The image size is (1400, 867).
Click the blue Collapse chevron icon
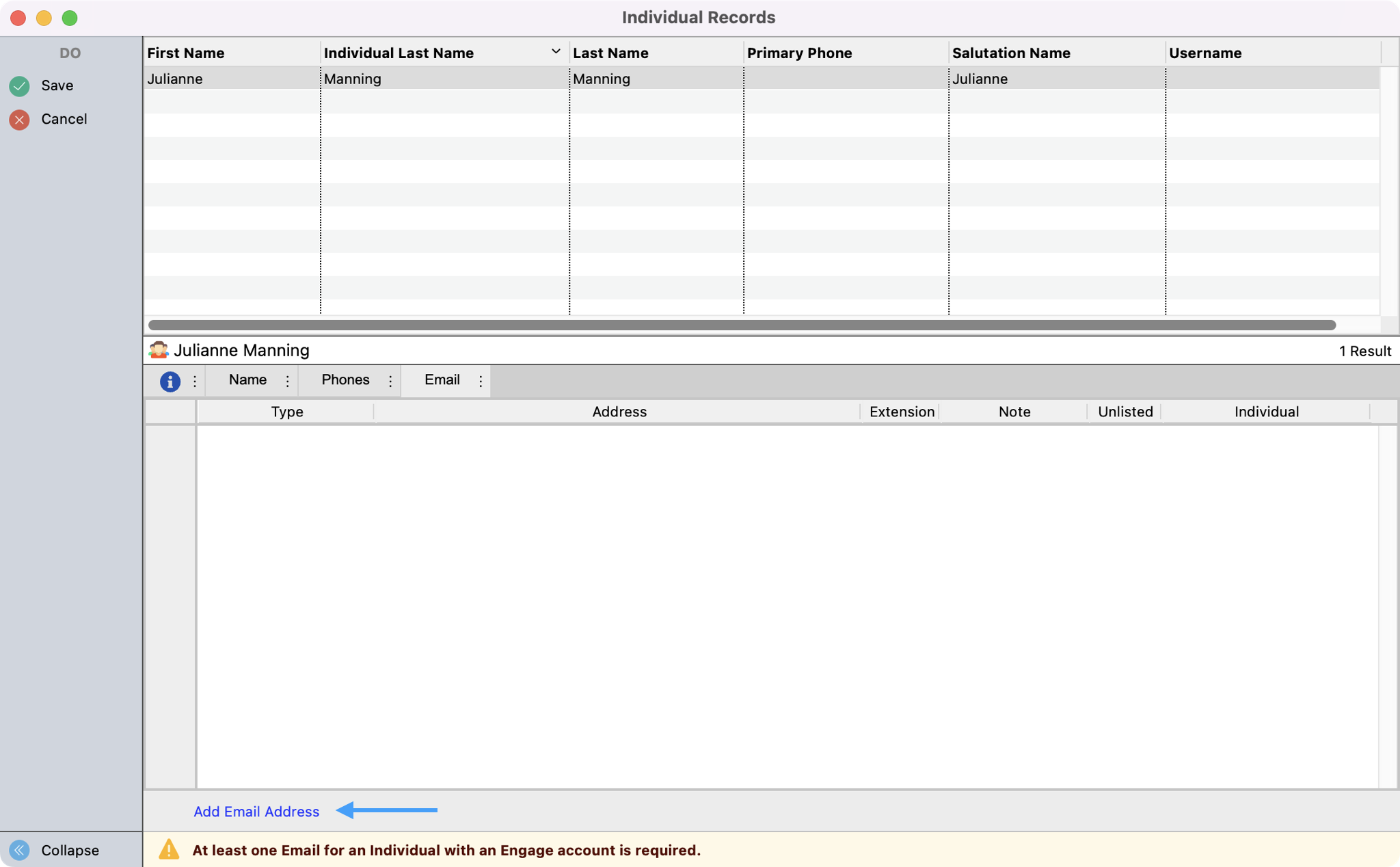click(19, 850)
